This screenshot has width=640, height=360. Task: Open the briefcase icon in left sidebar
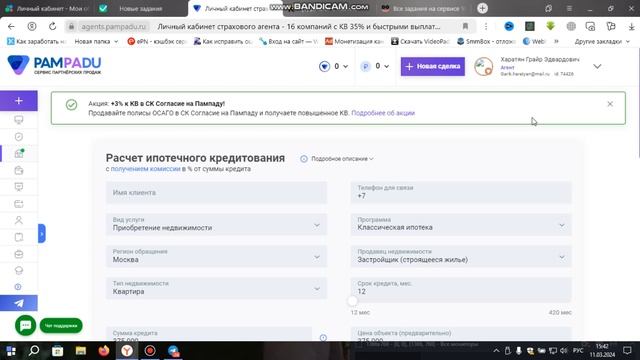[19, 170]
